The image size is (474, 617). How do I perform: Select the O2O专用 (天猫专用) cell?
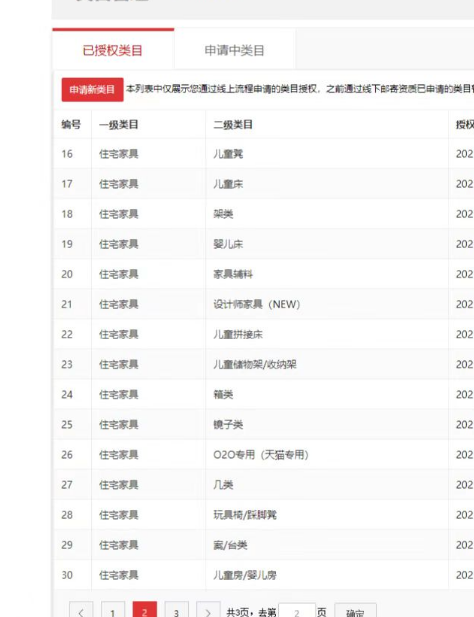click(x=261, y=455)
